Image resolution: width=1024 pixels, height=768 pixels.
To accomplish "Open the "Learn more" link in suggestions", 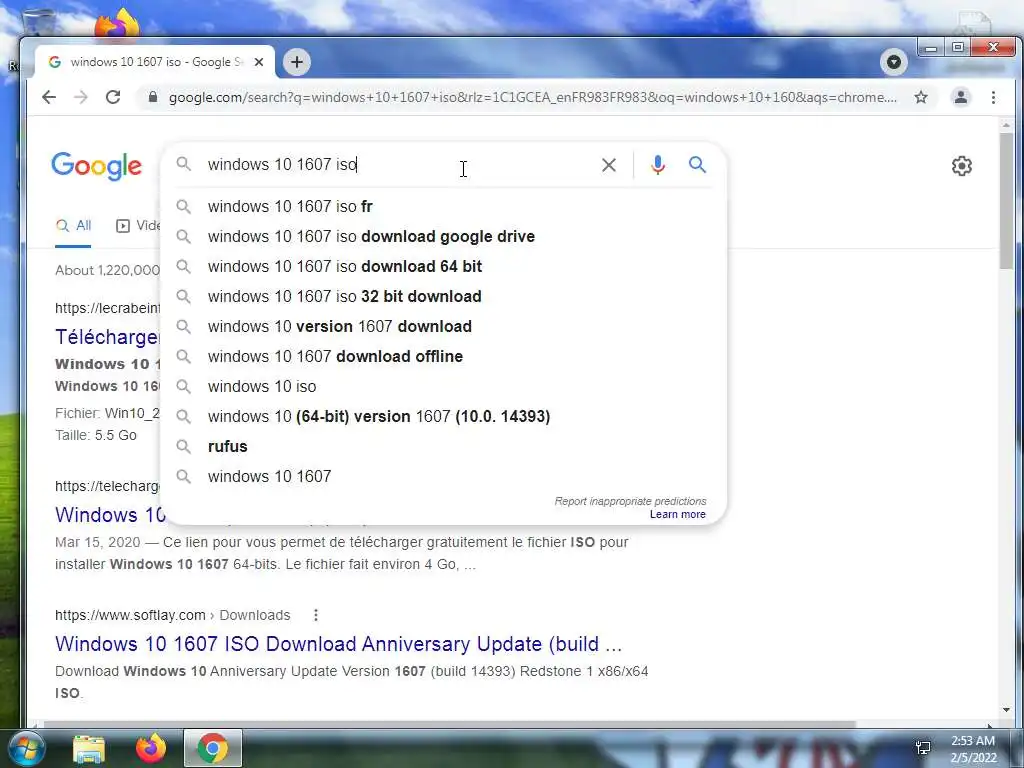I will (677, 515).
